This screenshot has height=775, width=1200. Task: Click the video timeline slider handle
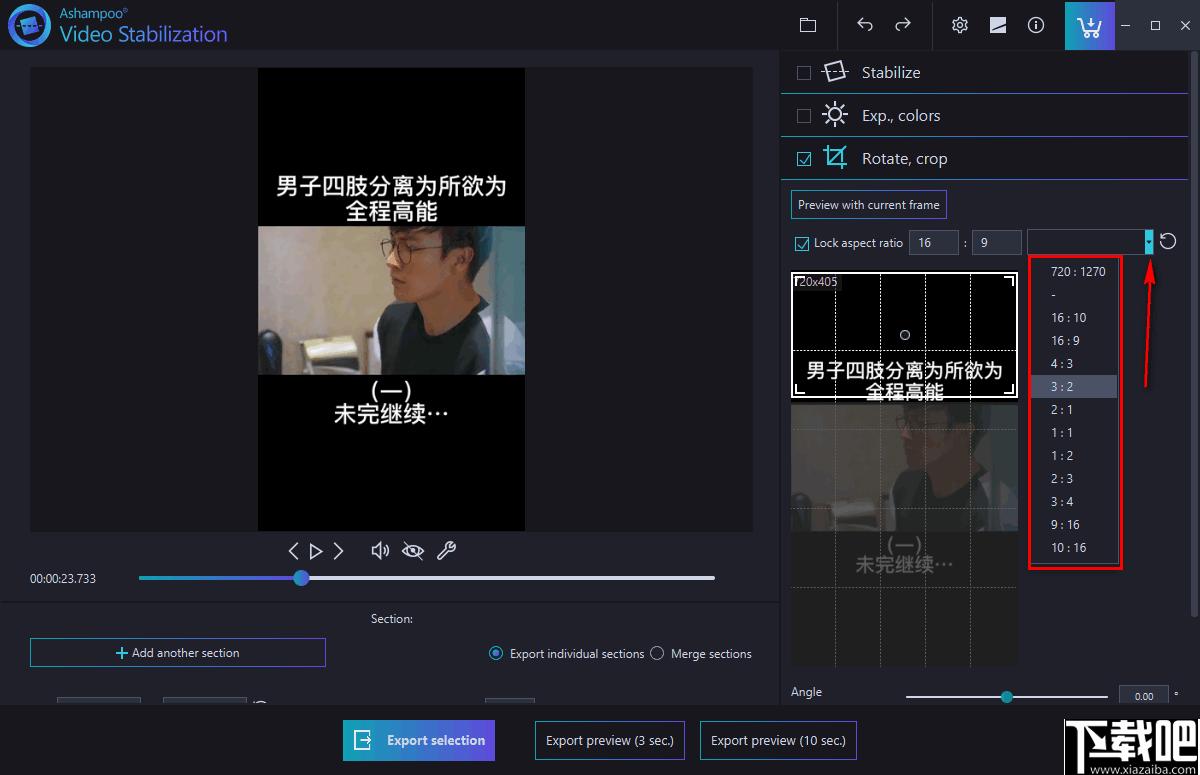pyautogui.click(x=301, y=578)
